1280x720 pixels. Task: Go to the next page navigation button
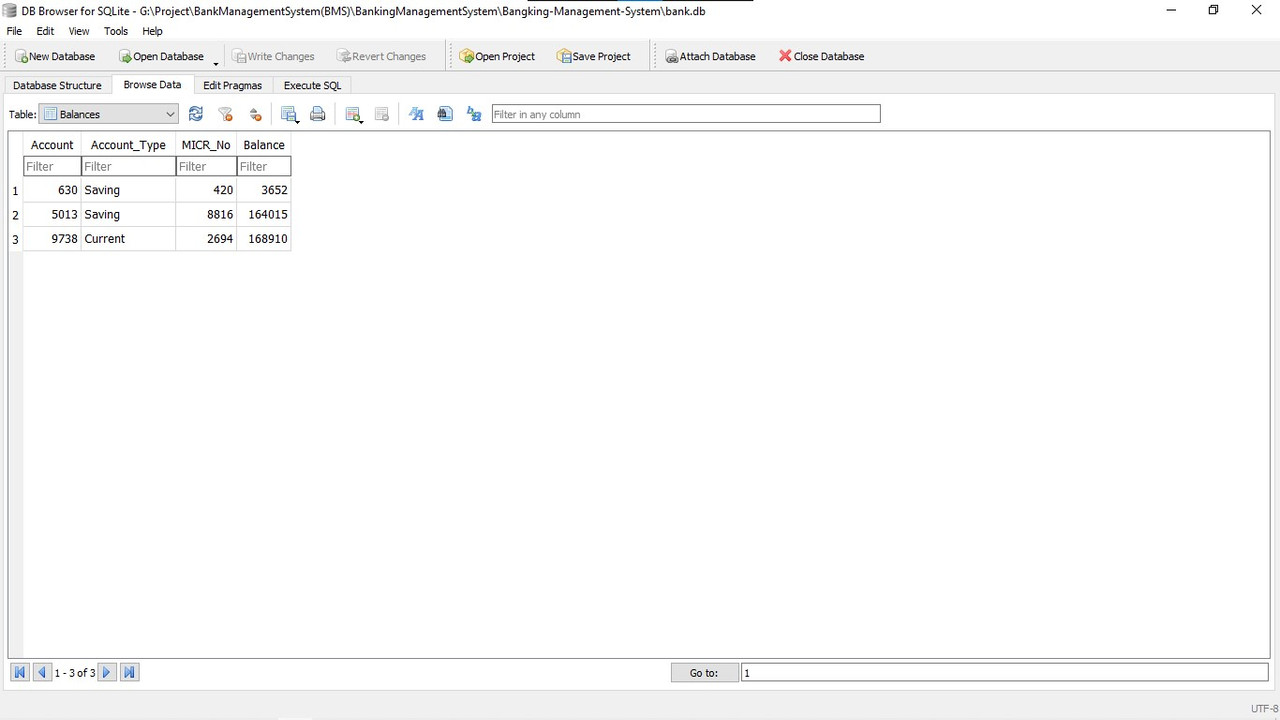pos(107,673)
